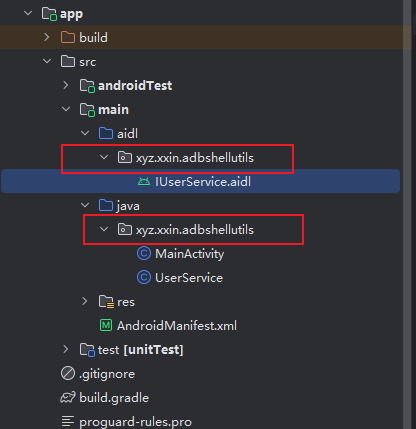This screenshot has height=429, width=416.
Task: Click the MainActivity class icon
Action: point(144,254)
